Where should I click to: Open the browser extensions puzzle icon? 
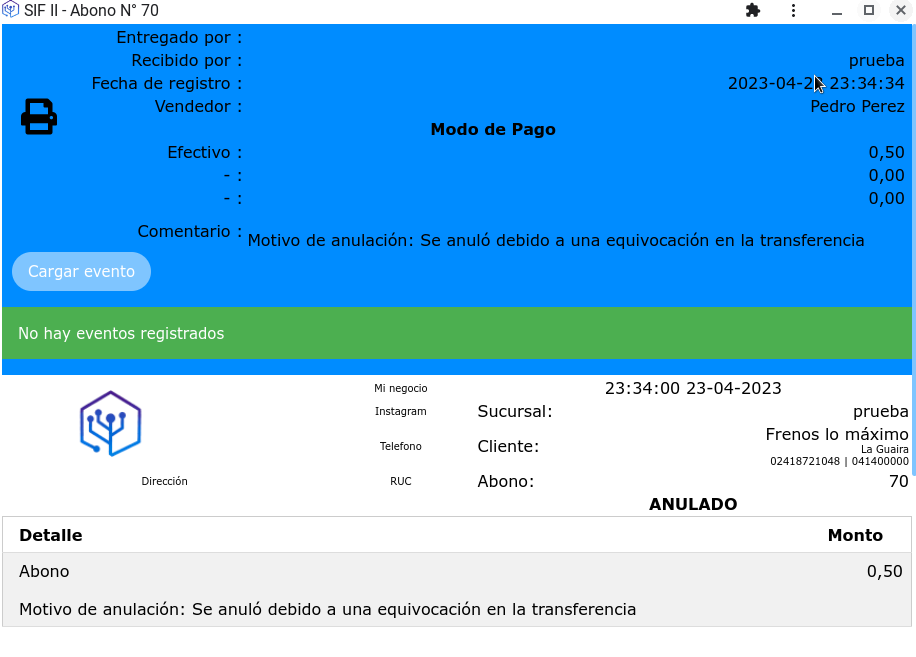click(753, 10)
